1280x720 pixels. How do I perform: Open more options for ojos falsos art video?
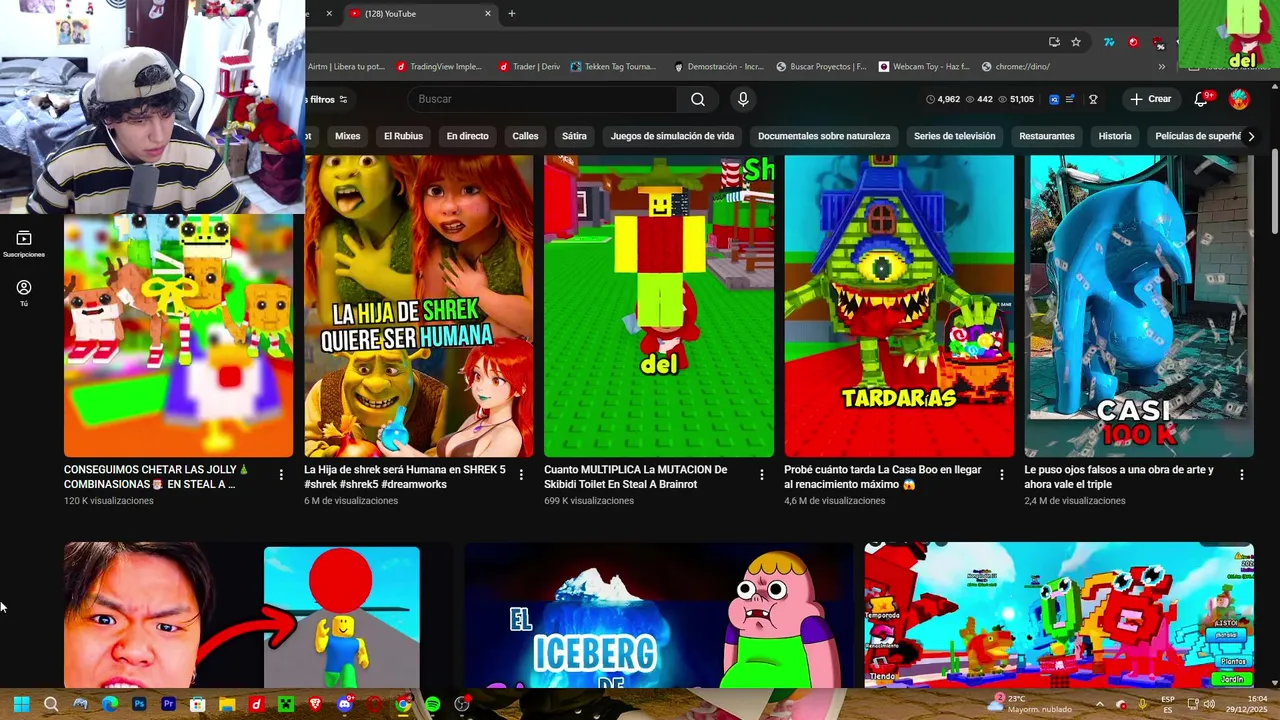[1241, 475]
